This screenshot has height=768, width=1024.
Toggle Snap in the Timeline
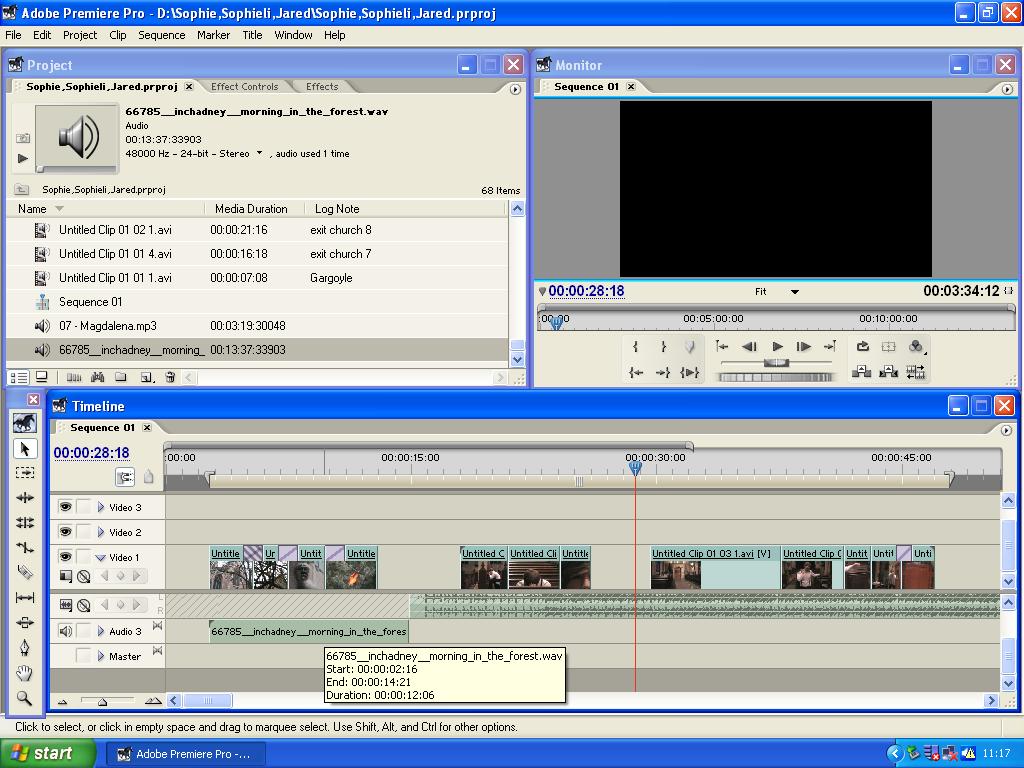tap(125, 477)
